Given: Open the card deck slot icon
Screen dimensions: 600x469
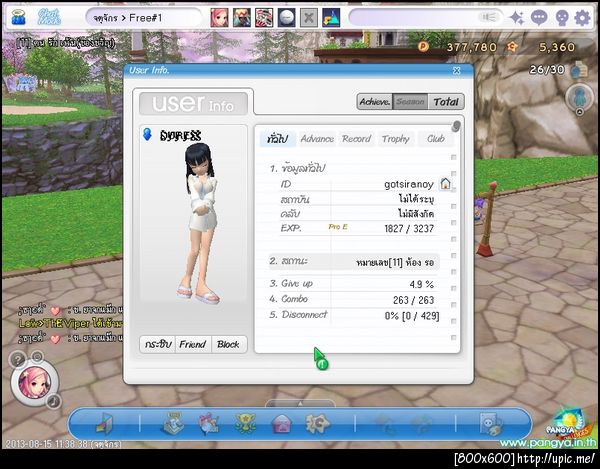Looking at the screenshot, I should 264,18.
